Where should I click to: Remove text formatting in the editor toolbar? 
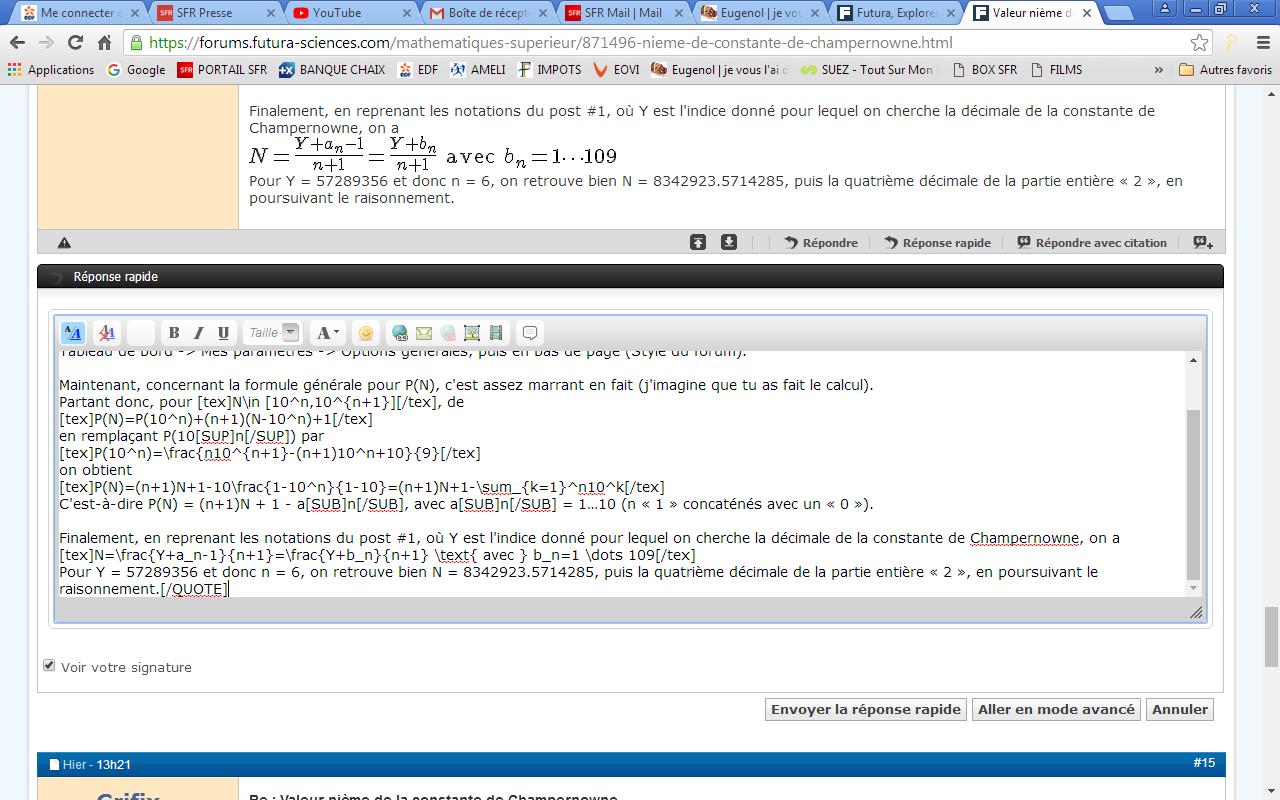tap(107, 333)
